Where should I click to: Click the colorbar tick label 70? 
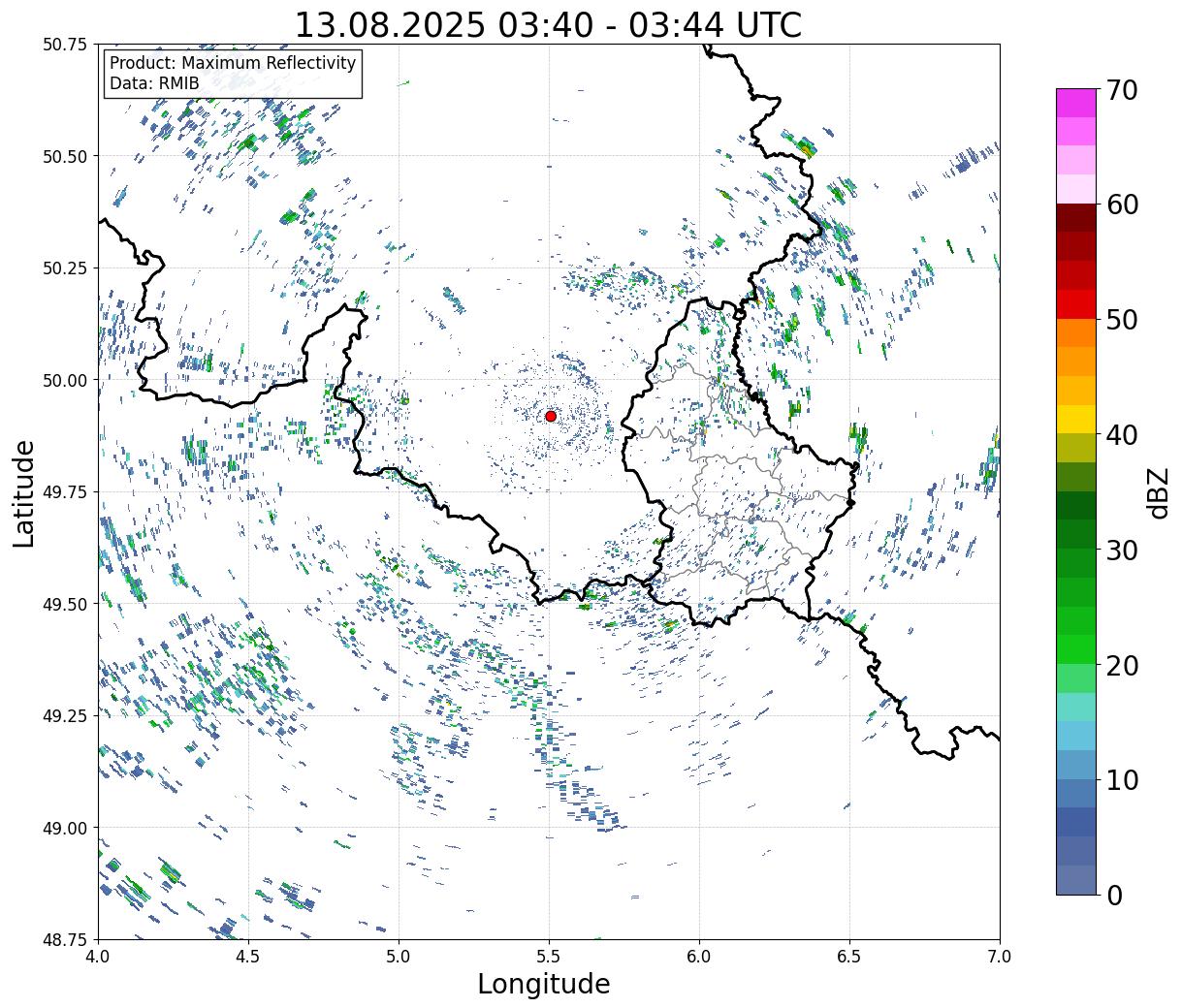pyautogui.click(x=1122, y=90)
